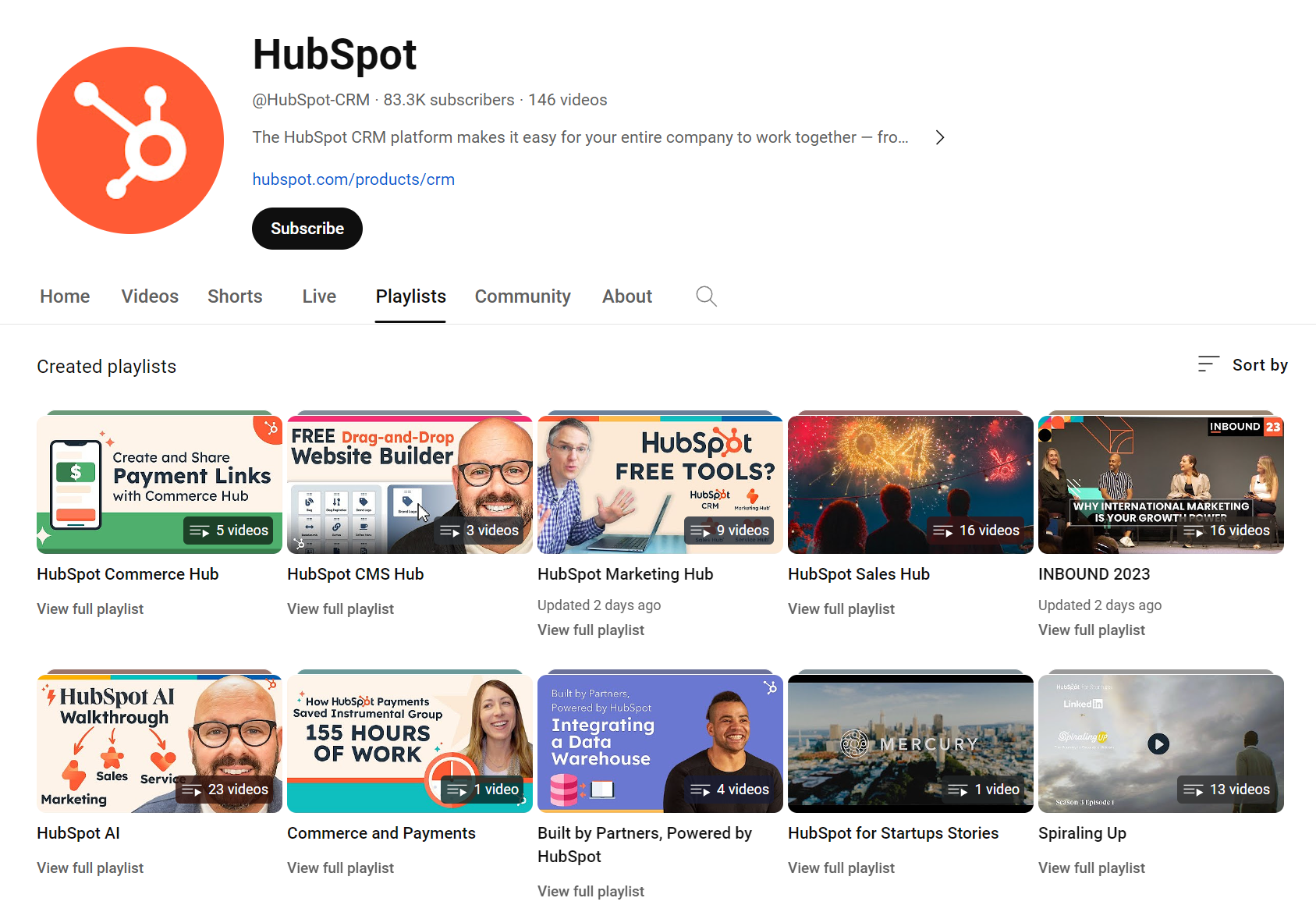The width and height of the screenshot is (1316, 905).
Task: Open the About tab
Action: click(627, 296)
